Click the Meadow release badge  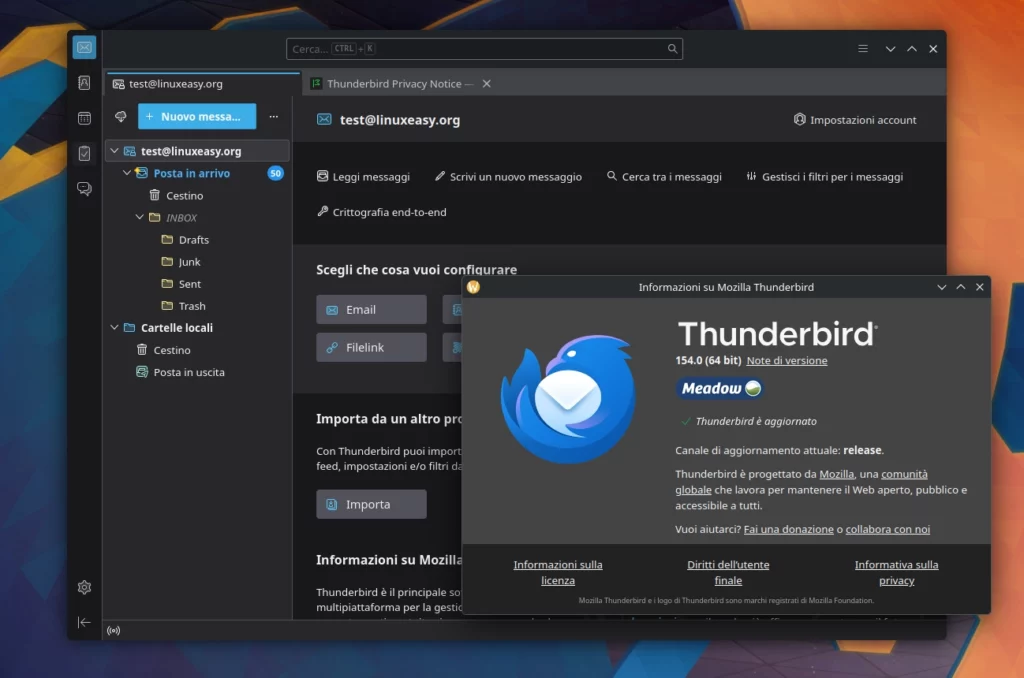pyautogui.click(x=720, y=389)
